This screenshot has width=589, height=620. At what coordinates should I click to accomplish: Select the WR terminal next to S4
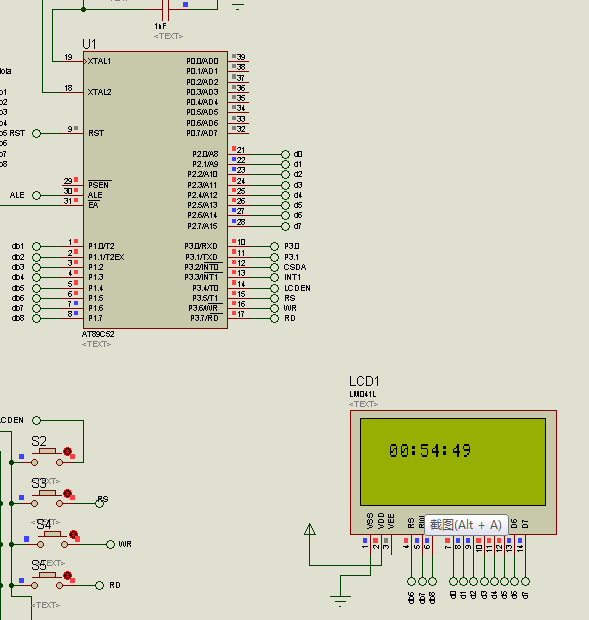(x=110, y=544)
